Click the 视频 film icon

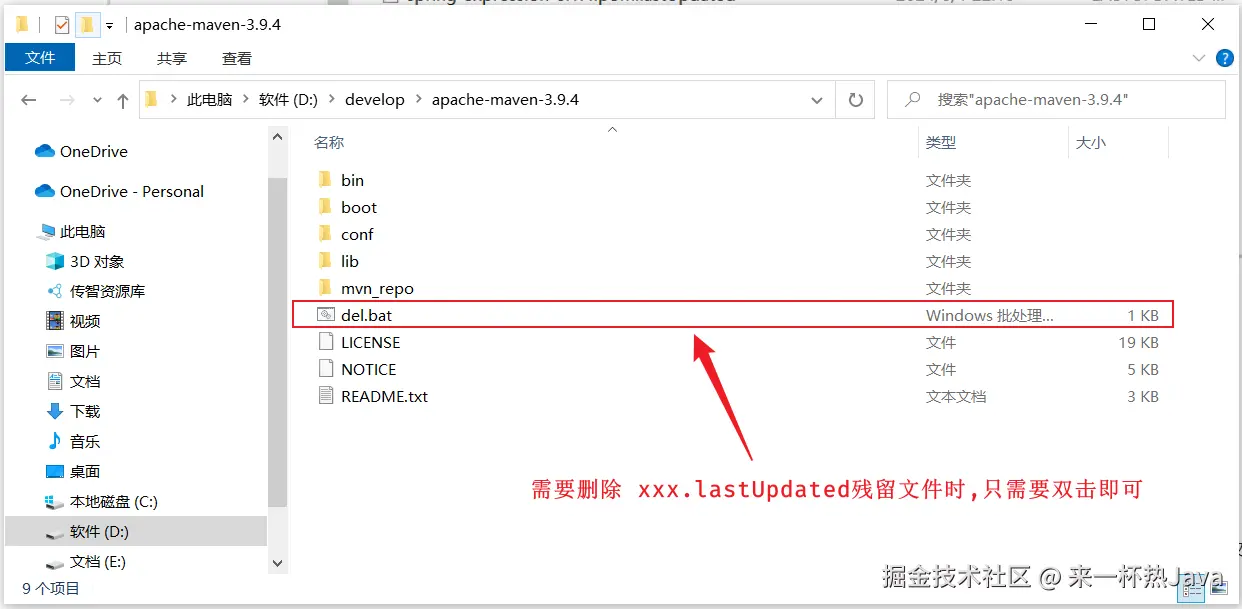[x=55, y=321]
